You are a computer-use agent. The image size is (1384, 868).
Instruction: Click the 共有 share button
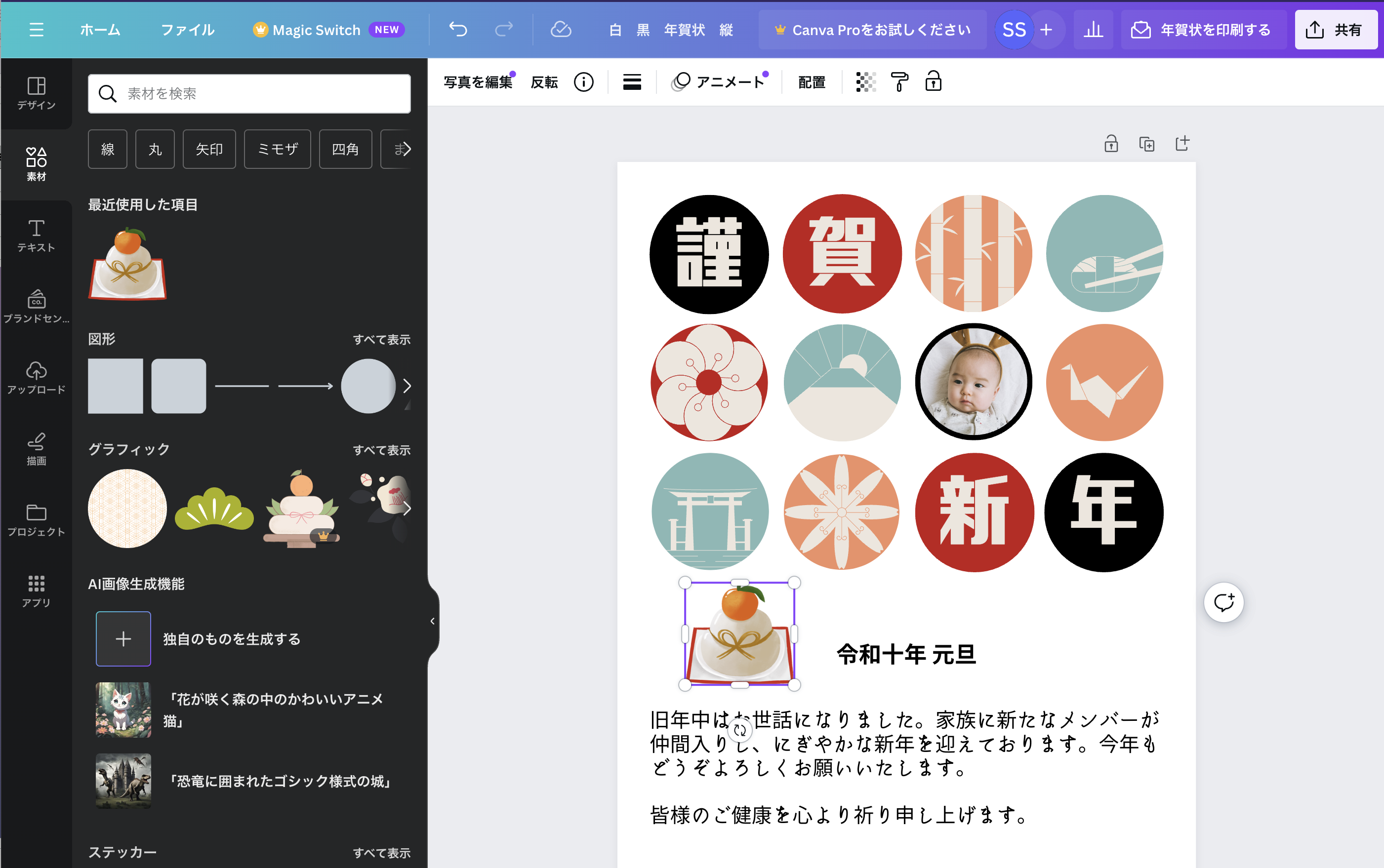point(1335,29)
